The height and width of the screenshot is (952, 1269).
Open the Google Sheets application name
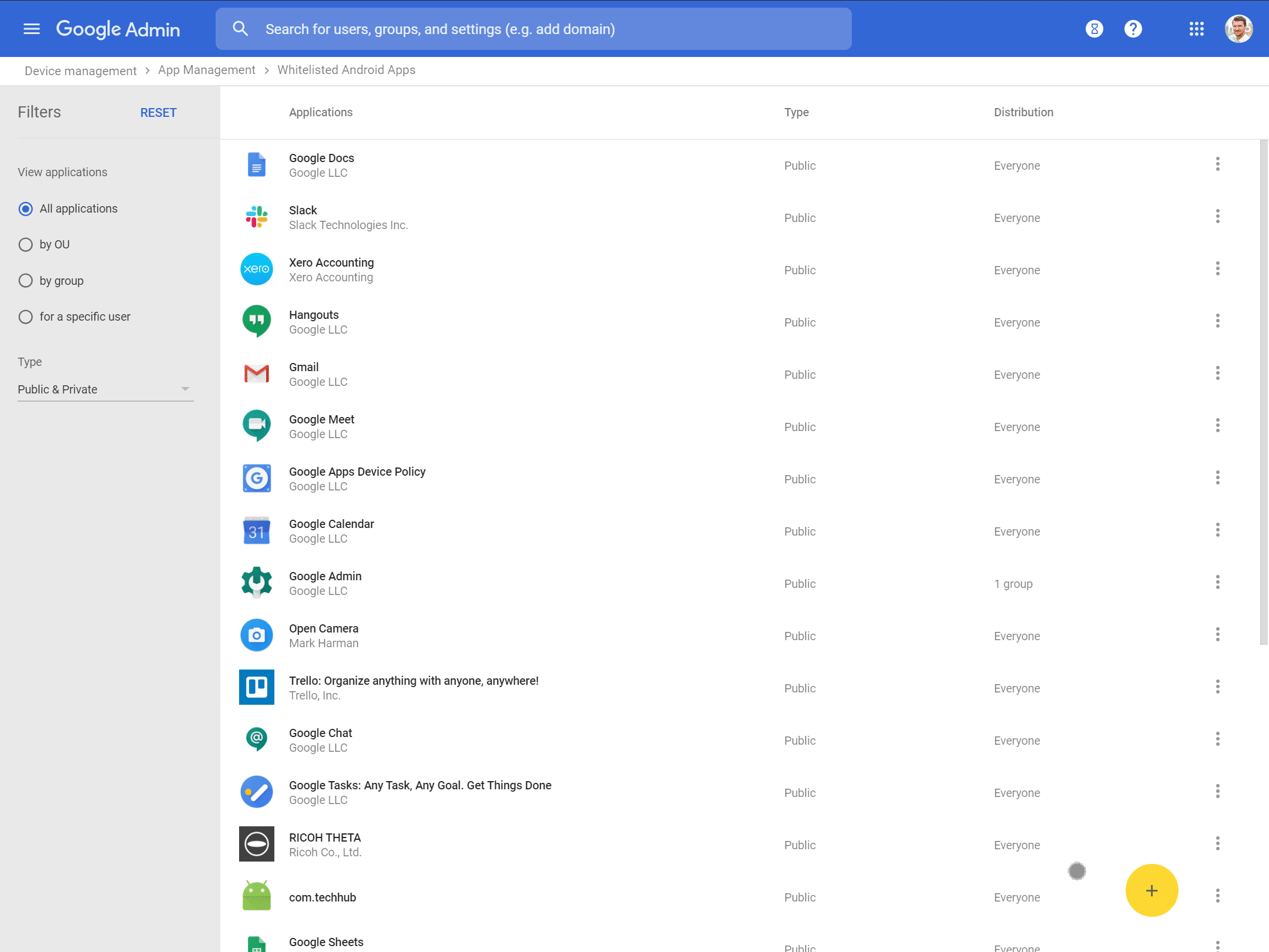click(326, 942)
